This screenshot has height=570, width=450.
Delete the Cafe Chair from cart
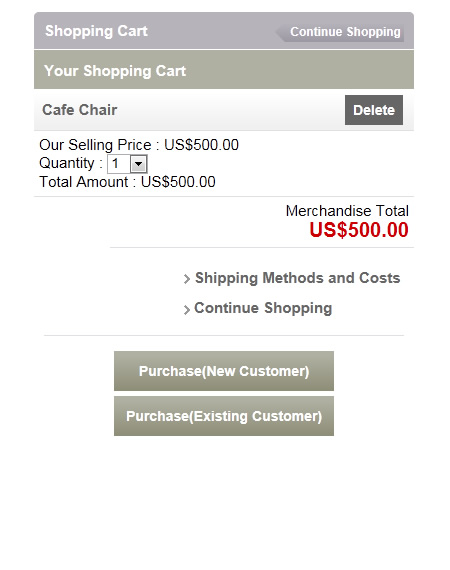pyautogui.click(x=374, y=110)
